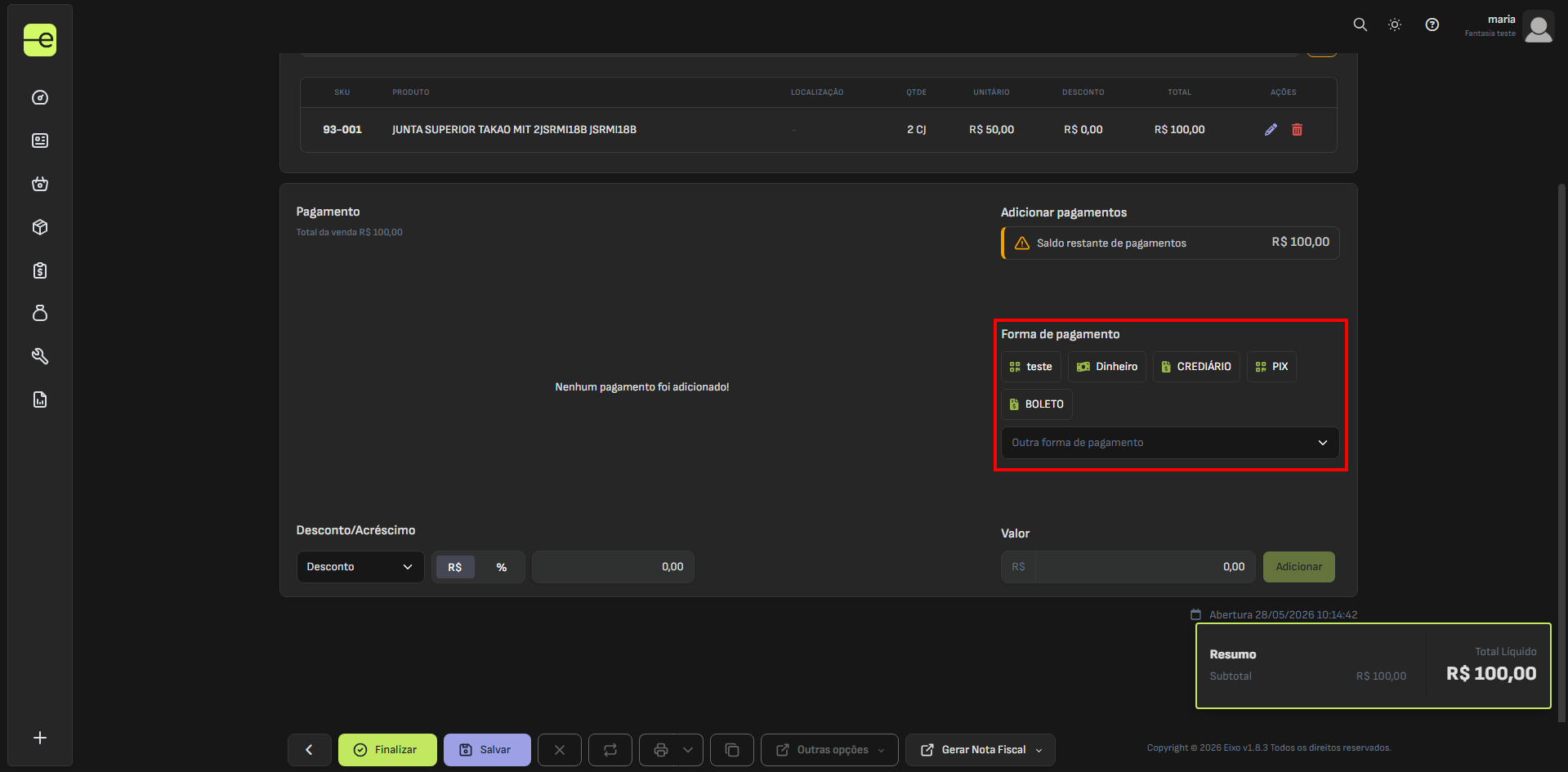Image resolution: width=1568 pixels, height=772 pixels.
Task: Open the sales basket icon in sidebar
Action: [x=40, y=184]
